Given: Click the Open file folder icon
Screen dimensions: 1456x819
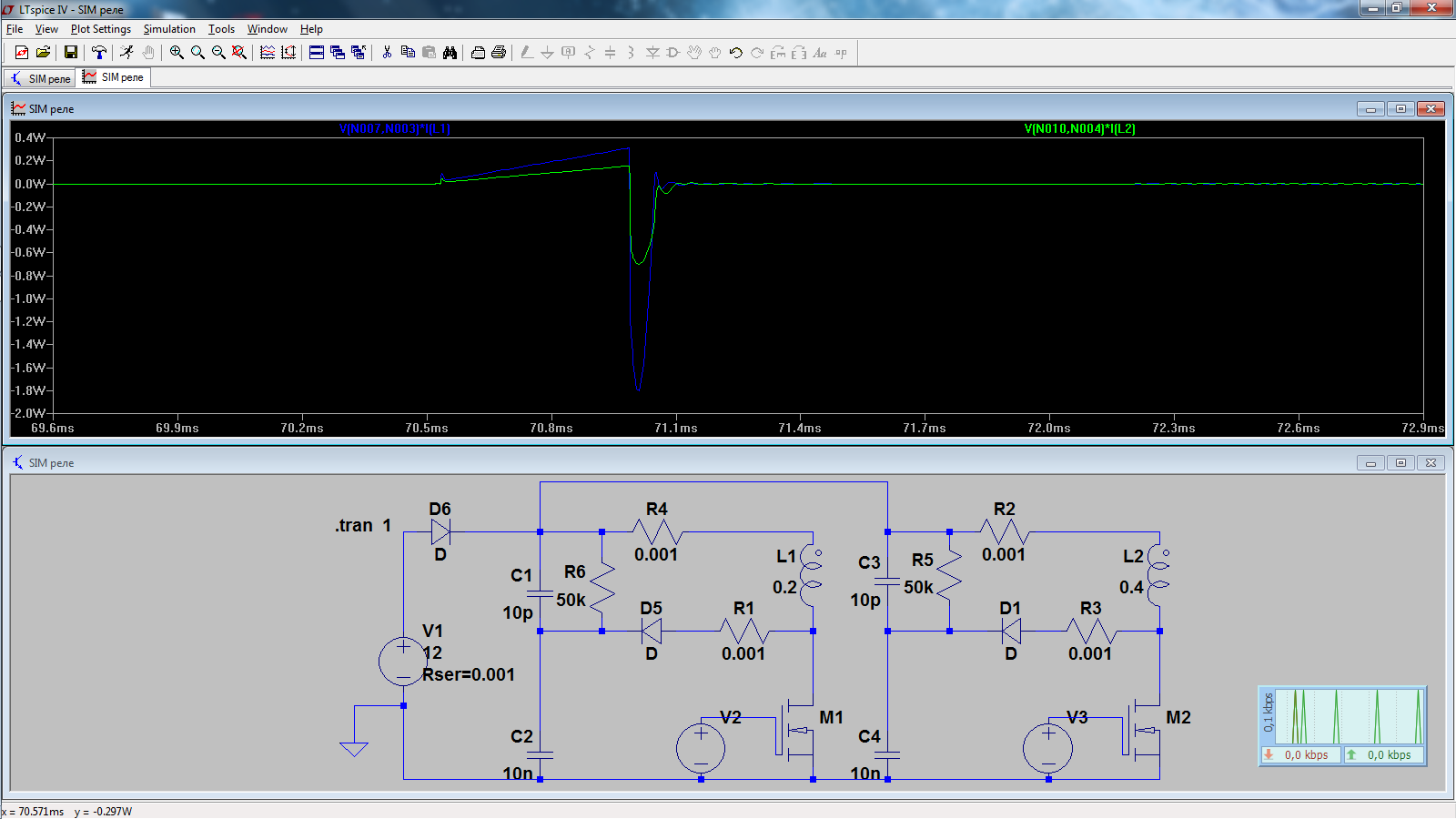Looking at the screenshot, I should (x=43, y=53).
